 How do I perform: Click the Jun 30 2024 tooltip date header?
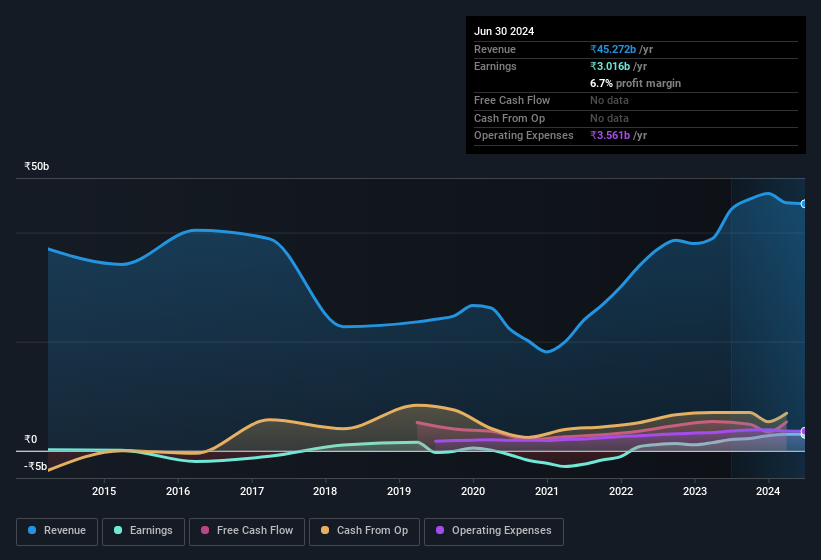click(x=504, y=31)
